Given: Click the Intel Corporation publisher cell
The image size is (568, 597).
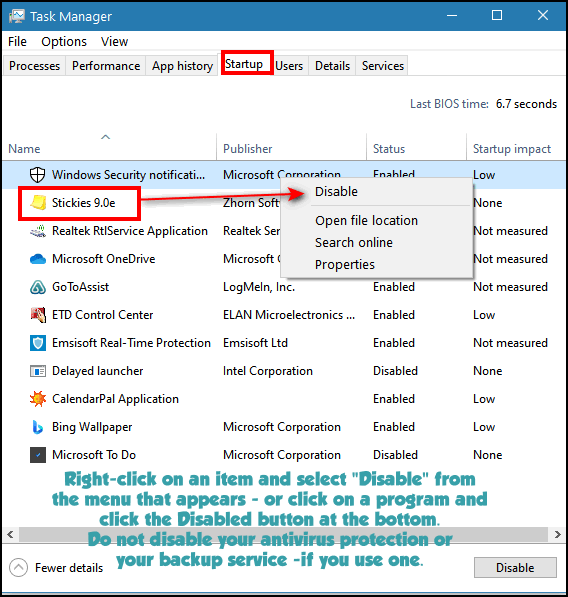Looking at the screenshot, I should click(x=268, y=371).
